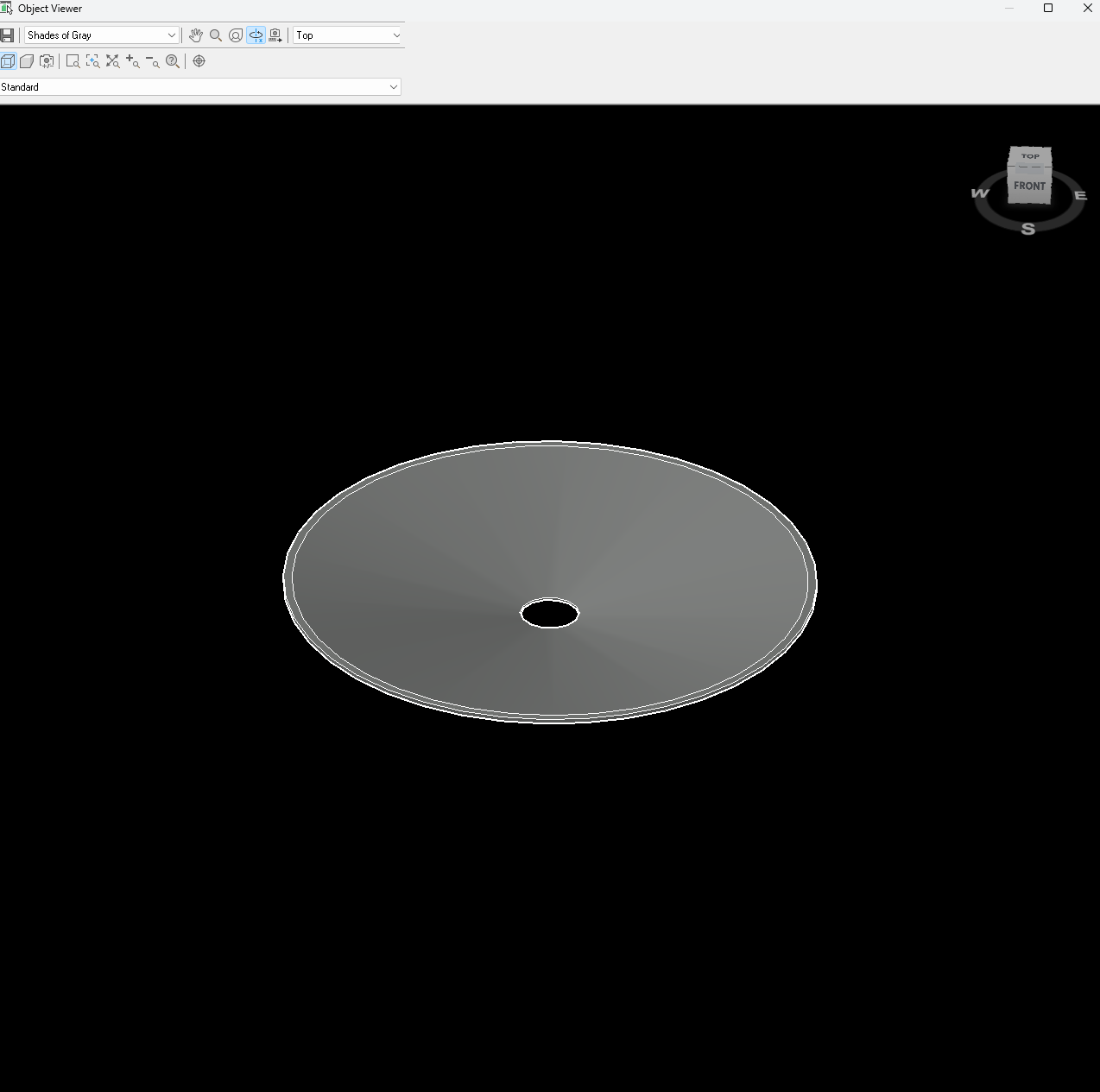Toggle the parallel projection cube icon

click(8, 61)
